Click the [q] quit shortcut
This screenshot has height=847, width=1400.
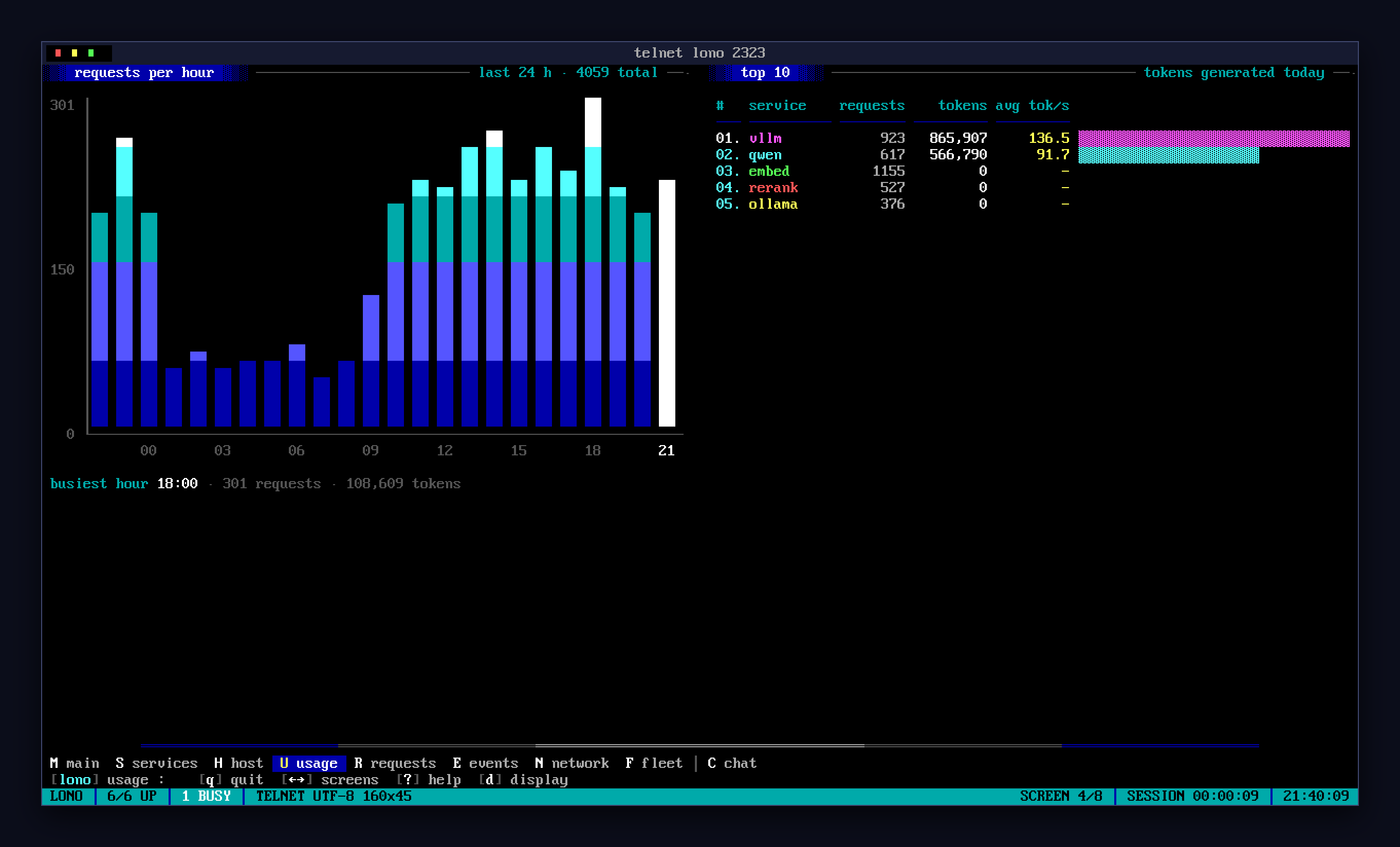(x=231, y=779)
